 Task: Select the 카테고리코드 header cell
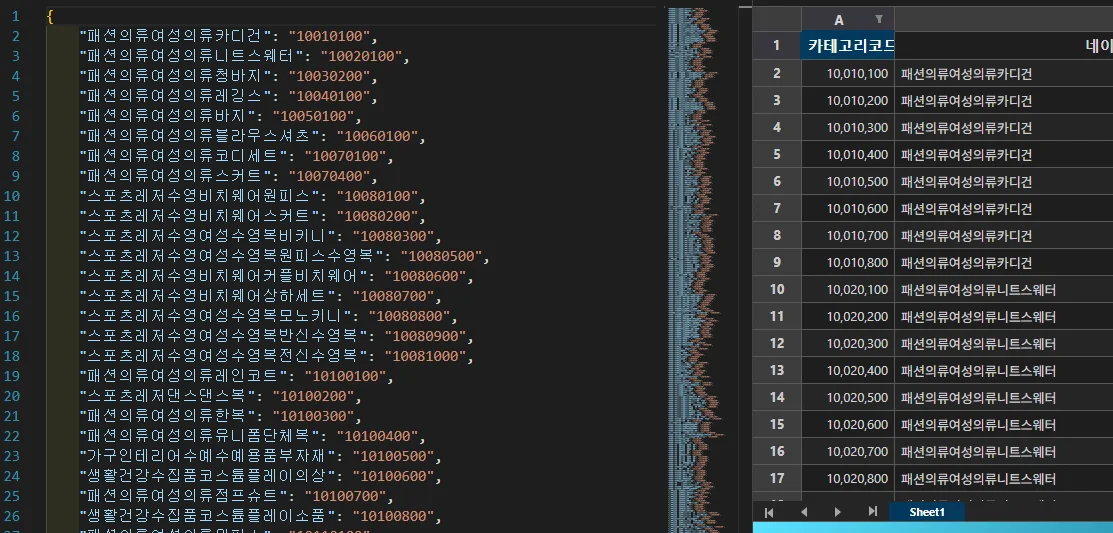pos(848,45)
